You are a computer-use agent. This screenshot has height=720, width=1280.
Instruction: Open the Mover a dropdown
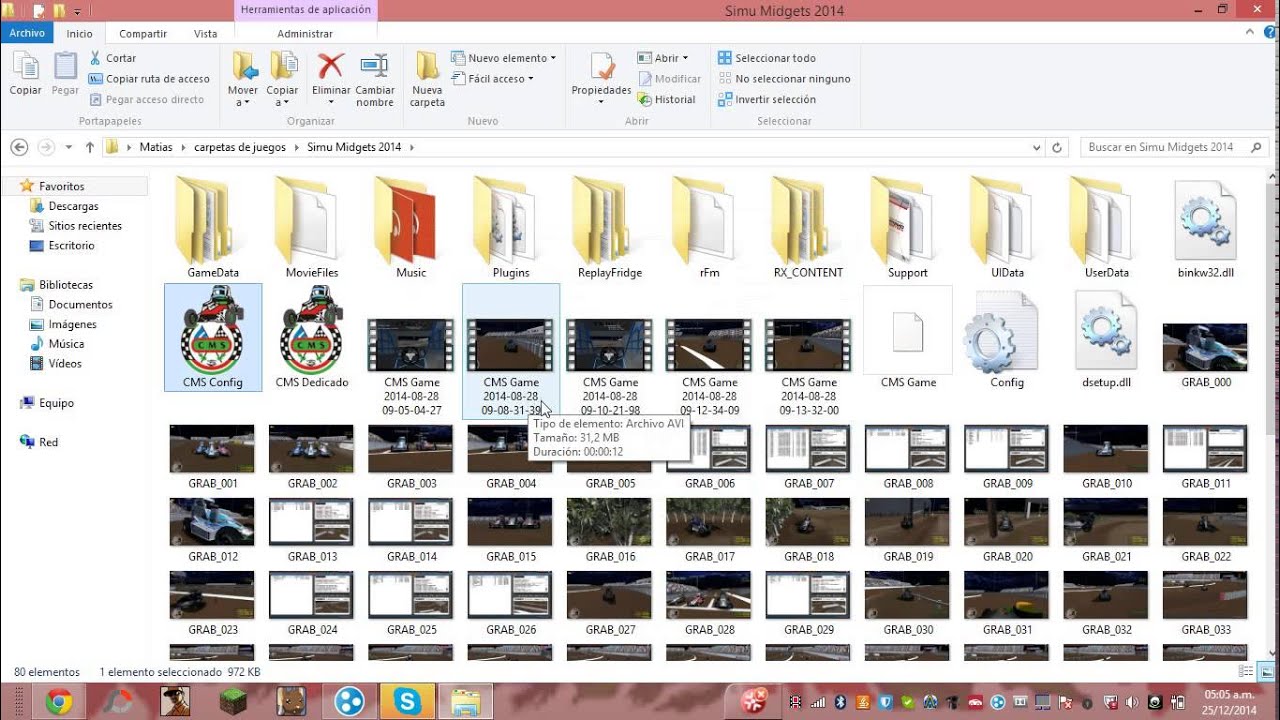(243, 80)
